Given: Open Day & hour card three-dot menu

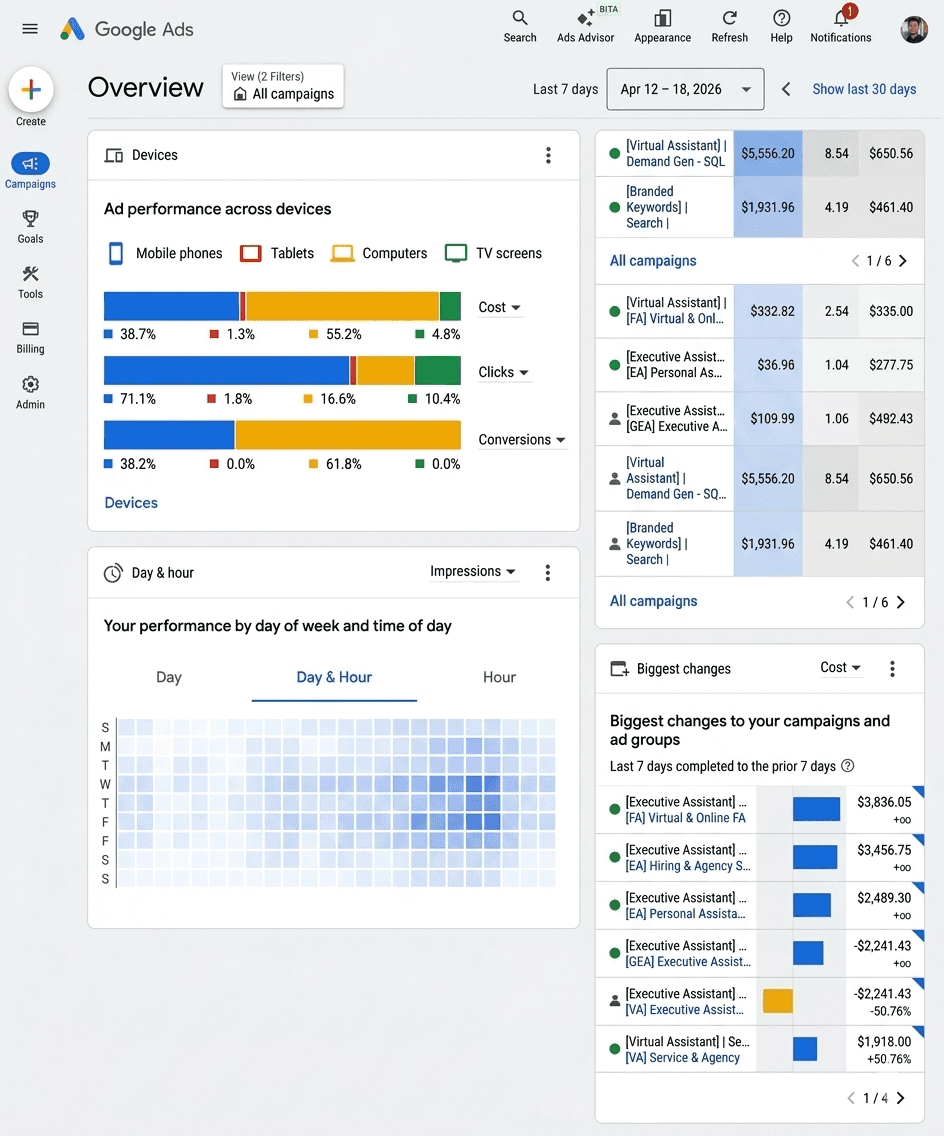Looking at the screenshot, I should [x=548, y=573].
